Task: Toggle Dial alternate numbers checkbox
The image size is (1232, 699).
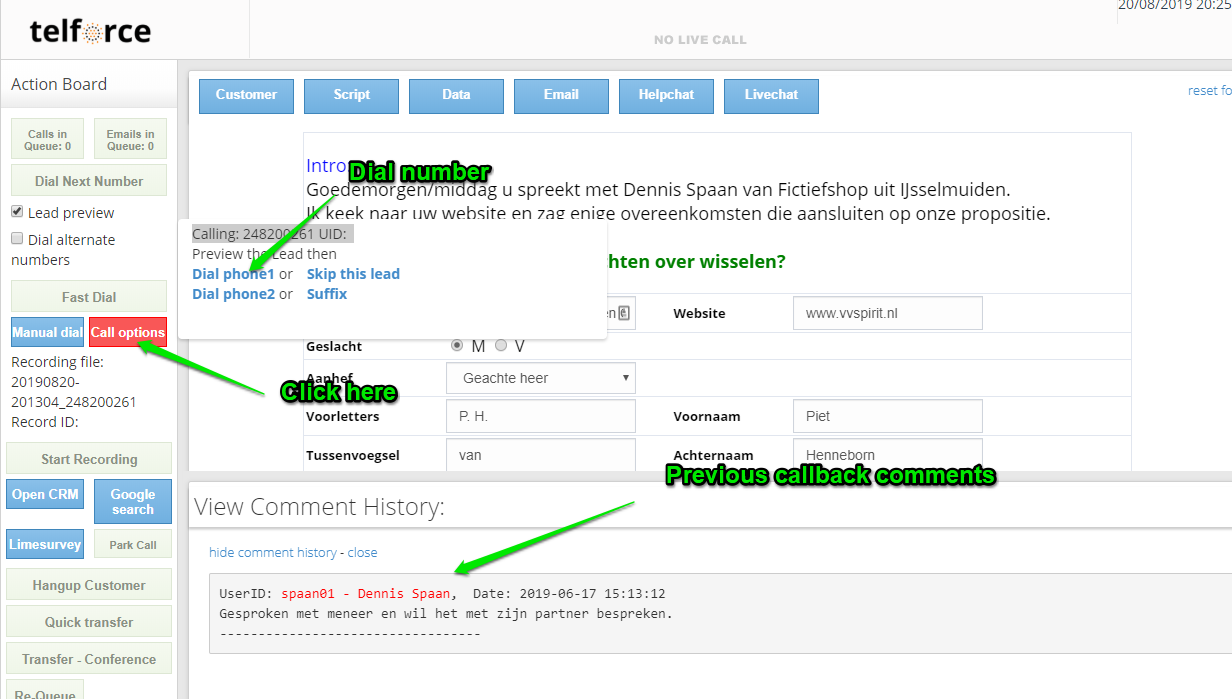Action: [17, 239]
